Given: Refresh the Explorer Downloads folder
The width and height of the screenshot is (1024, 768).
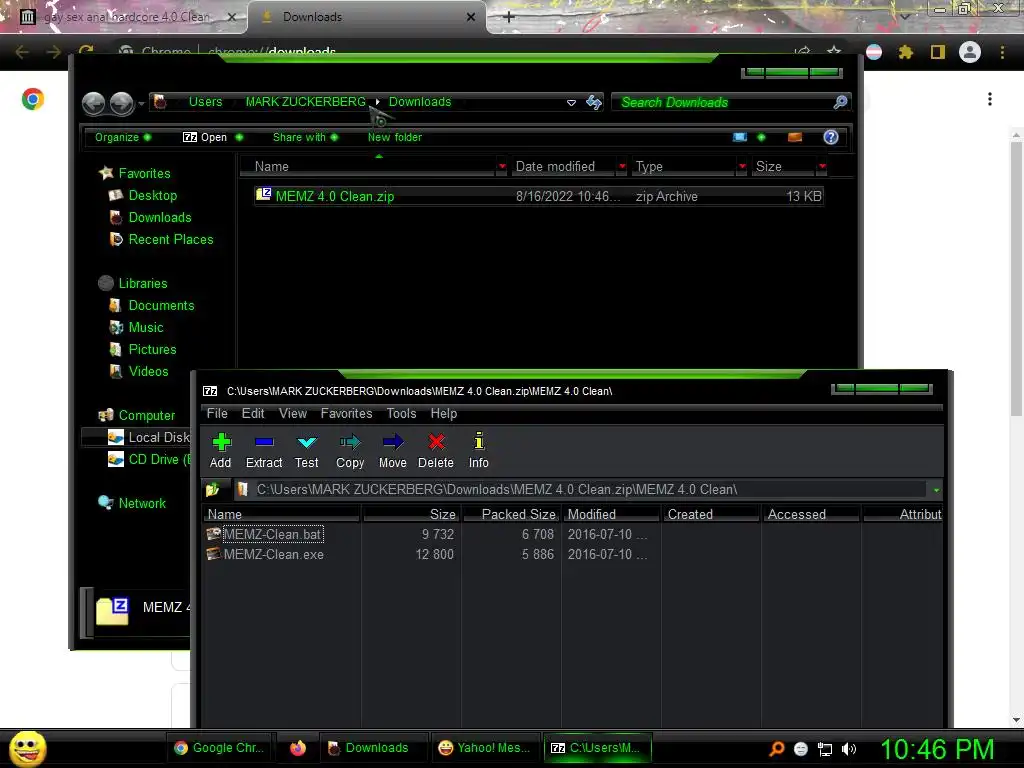Looking at the screenshot, I should (x=594, y=102).
